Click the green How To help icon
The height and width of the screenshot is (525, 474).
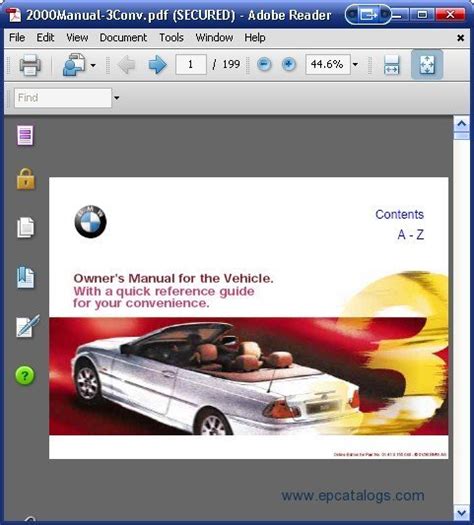(25, 375)
